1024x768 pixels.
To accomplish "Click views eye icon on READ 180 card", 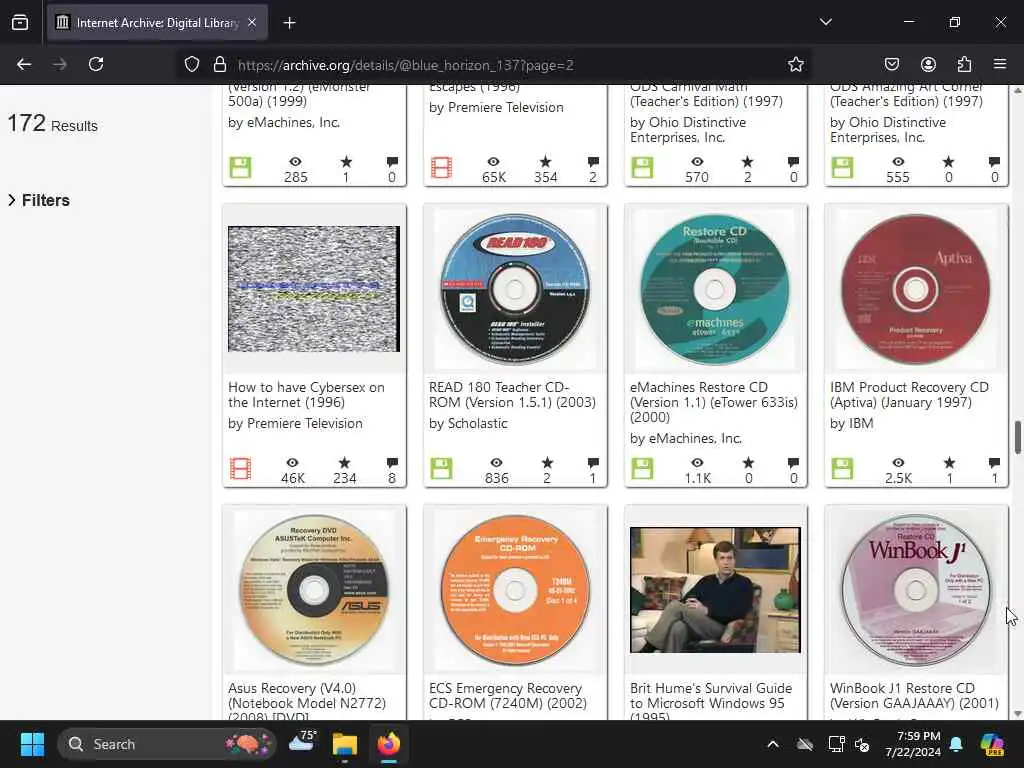I will 496,462.
